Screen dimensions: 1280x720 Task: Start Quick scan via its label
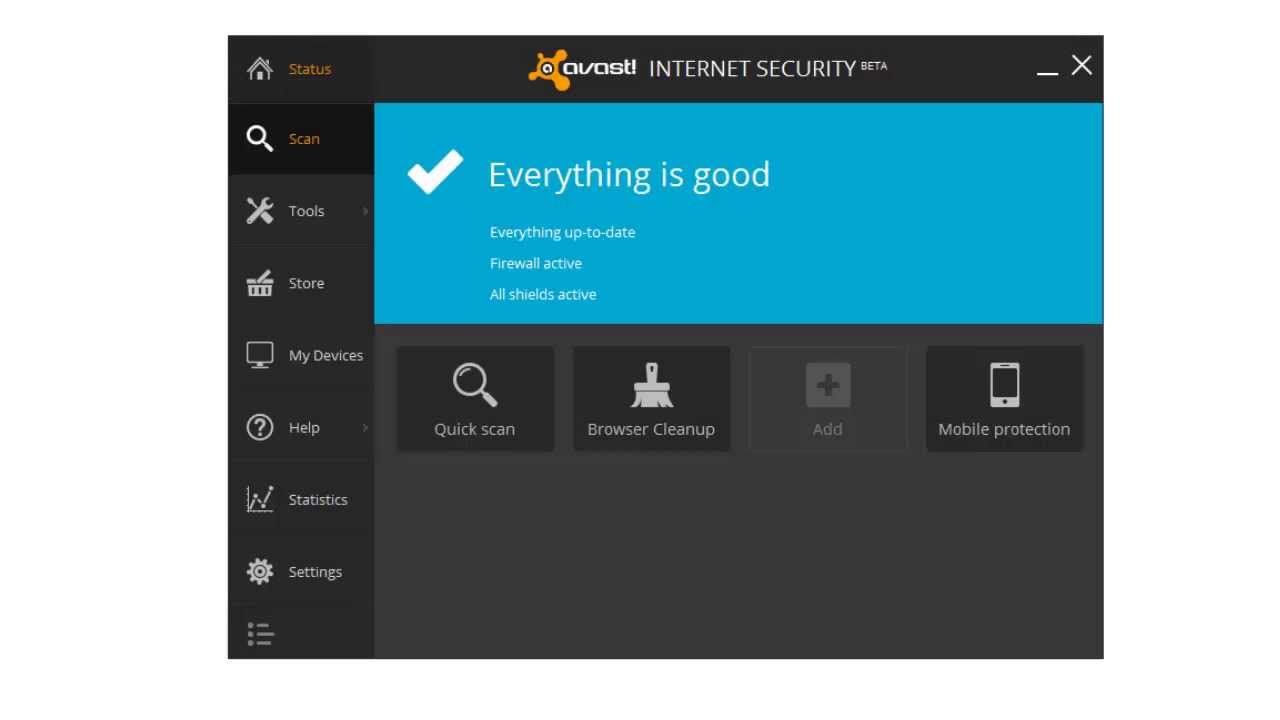point(475,429)
